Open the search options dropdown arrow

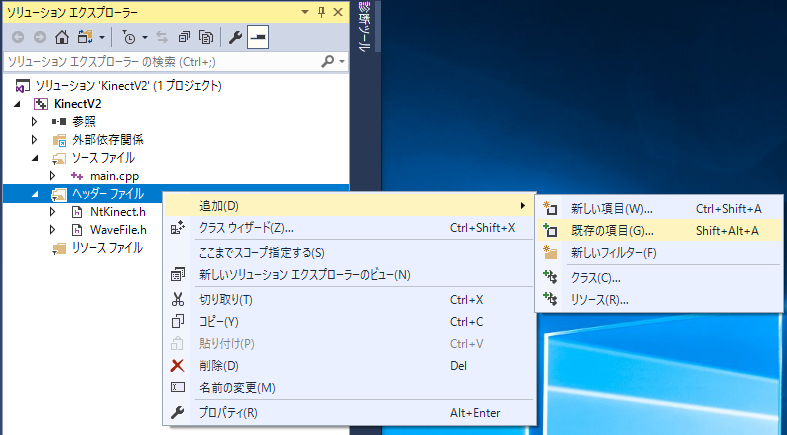(343, 62)
